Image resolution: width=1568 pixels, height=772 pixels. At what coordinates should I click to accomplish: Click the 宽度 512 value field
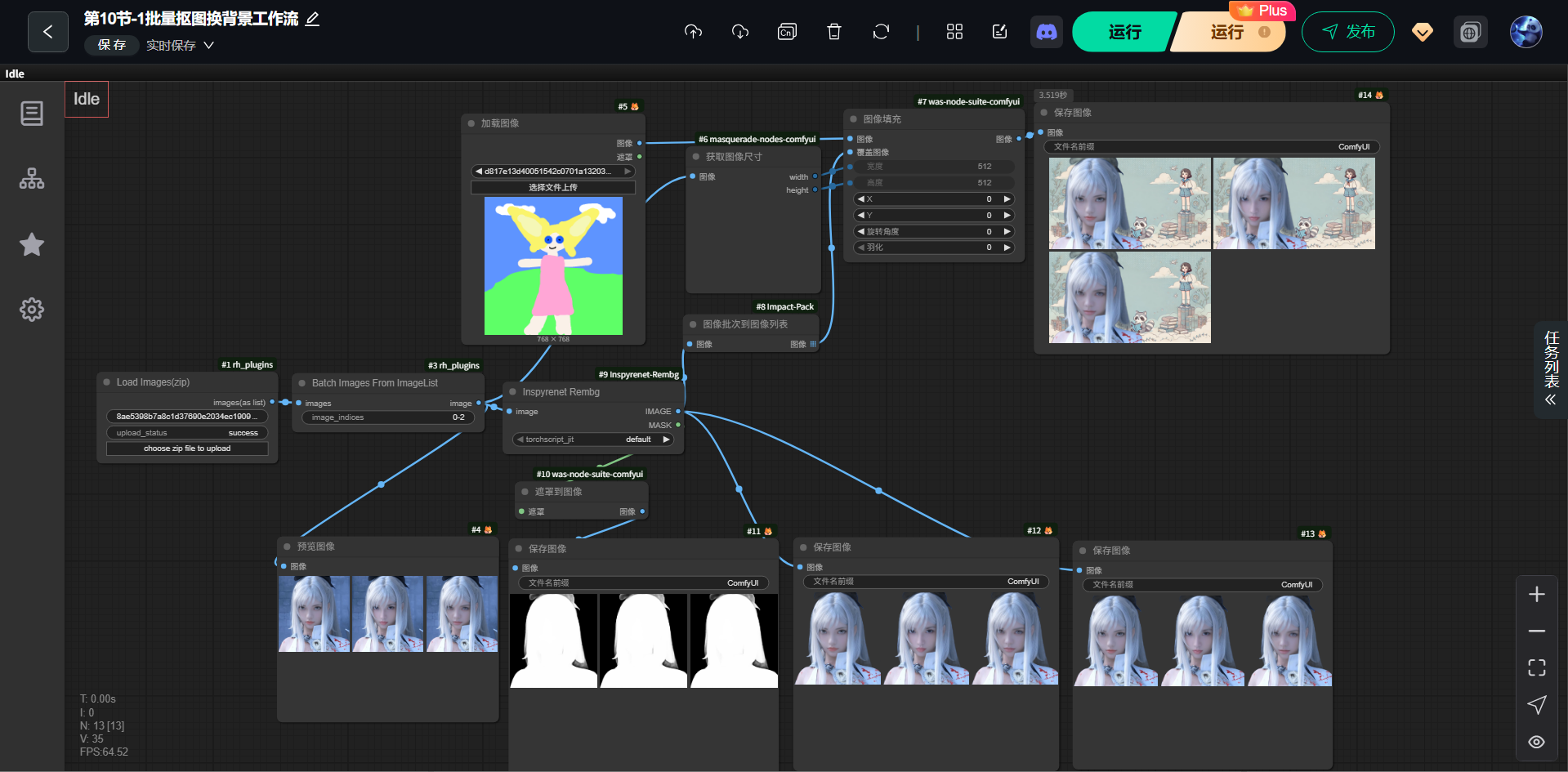point(934,167)
